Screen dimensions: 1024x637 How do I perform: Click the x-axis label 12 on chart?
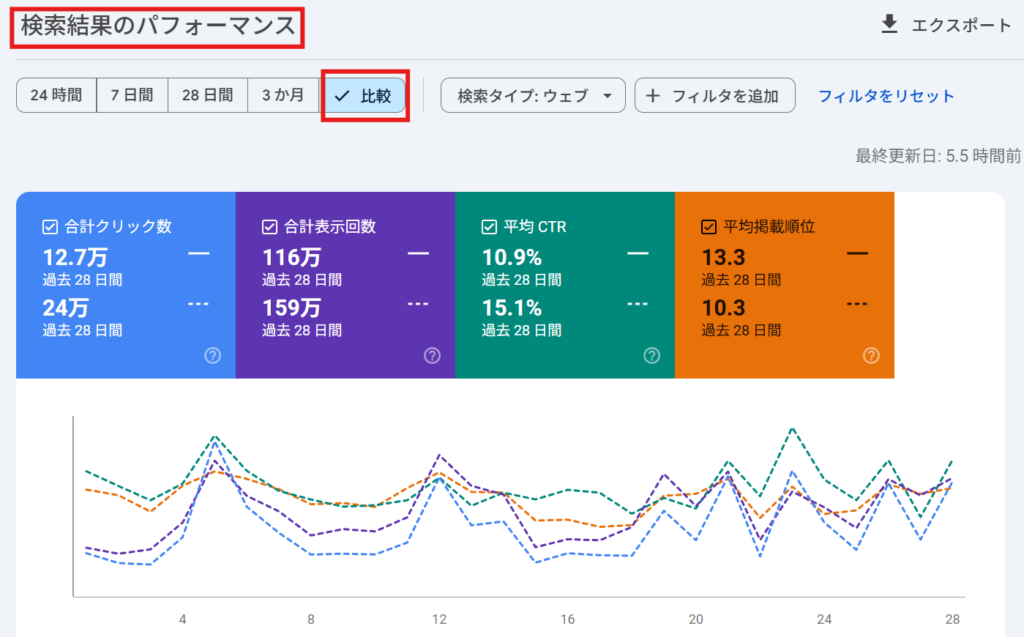(439, 619)
